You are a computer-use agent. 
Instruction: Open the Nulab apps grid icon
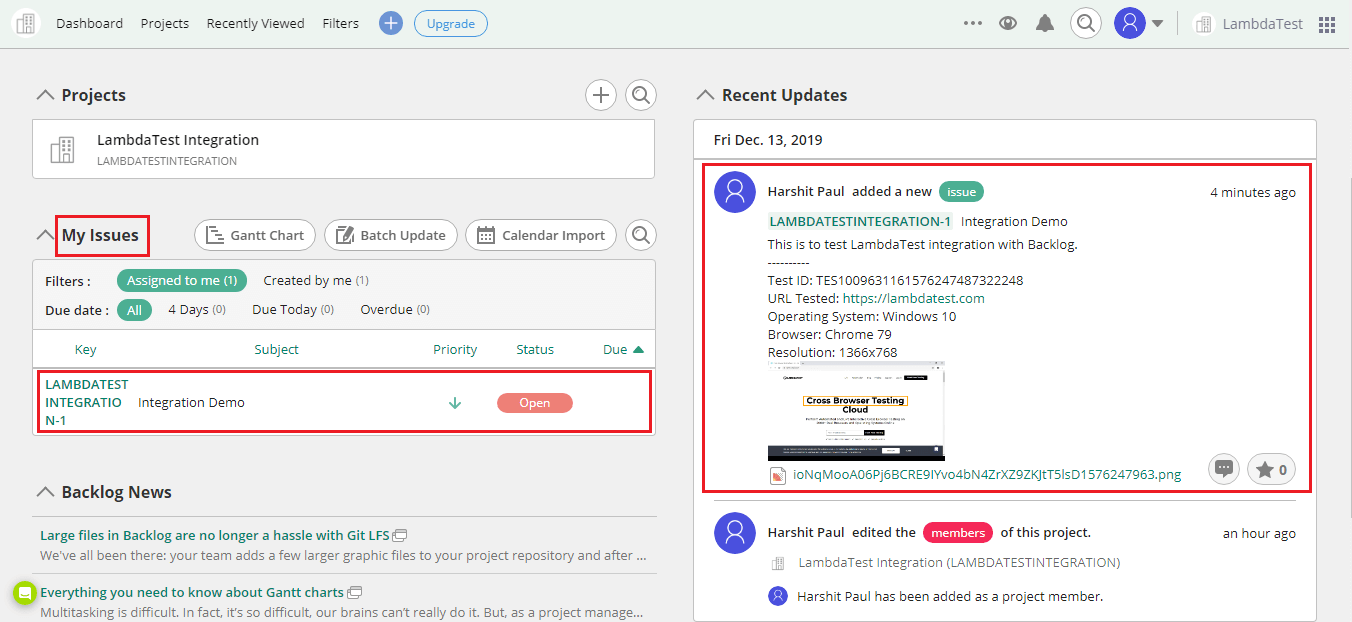[1327, 23]
